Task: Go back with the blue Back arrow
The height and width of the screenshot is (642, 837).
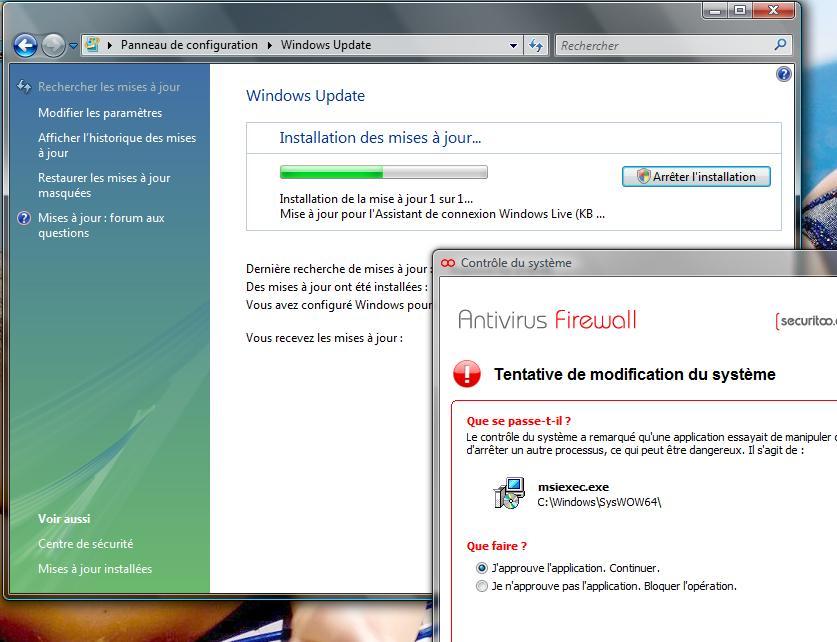Action: click(25, 45)
